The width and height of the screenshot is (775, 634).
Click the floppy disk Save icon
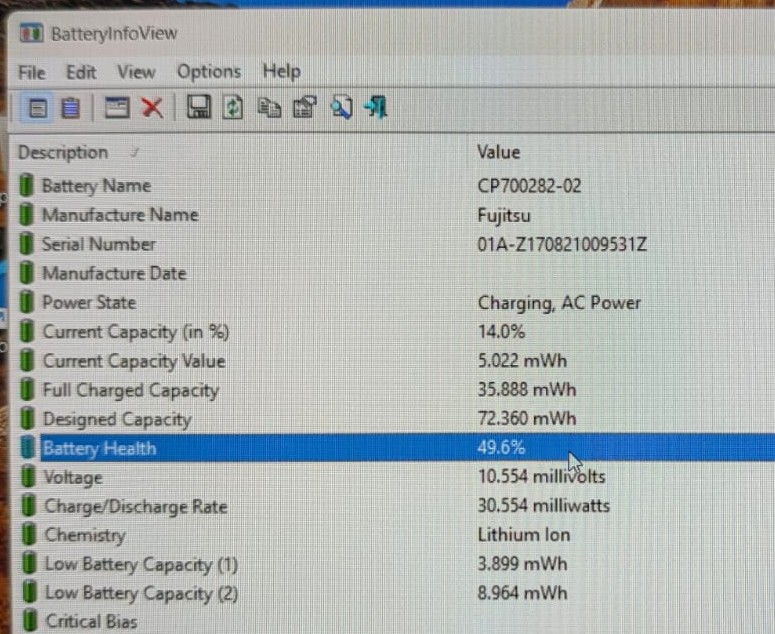coord(199,107)
